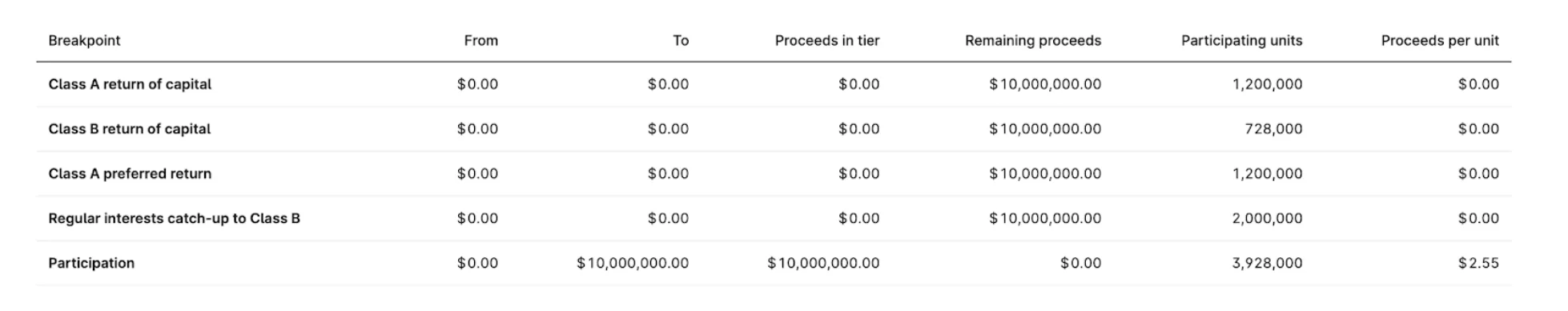Viewport: 1568px width, 311px height.
Task: Click Participation's $0.00 Remaining proceeds value
Action: (x=1080, y=264)
